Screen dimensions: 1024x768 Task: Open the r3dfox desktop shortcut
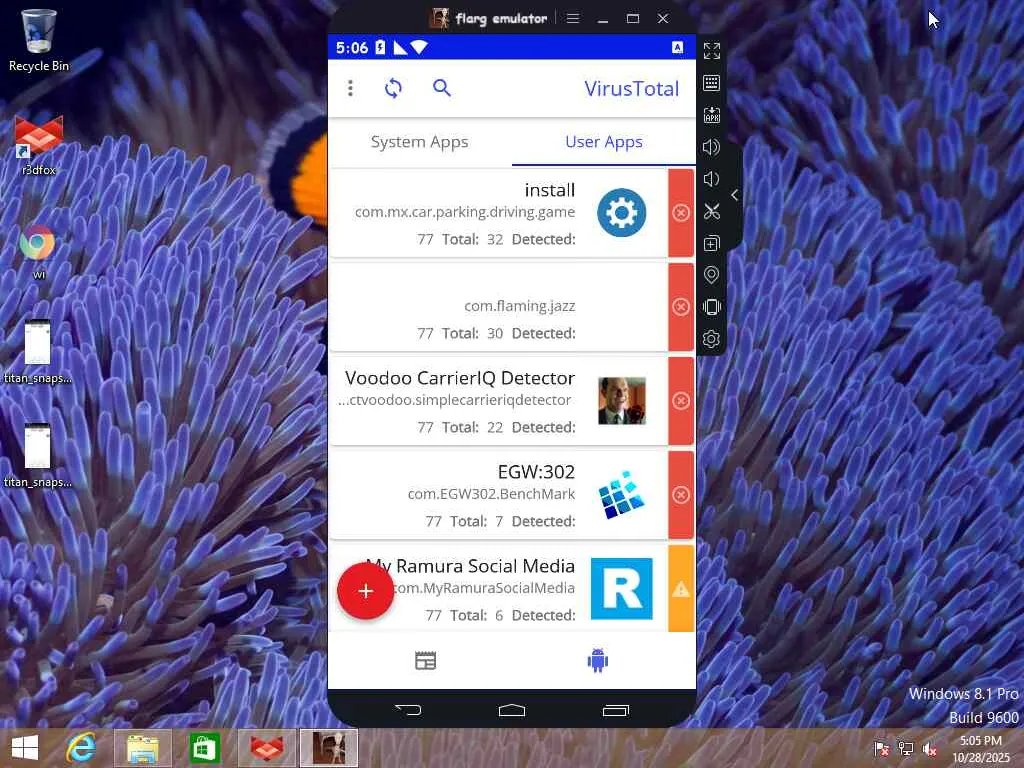point(39,145)
